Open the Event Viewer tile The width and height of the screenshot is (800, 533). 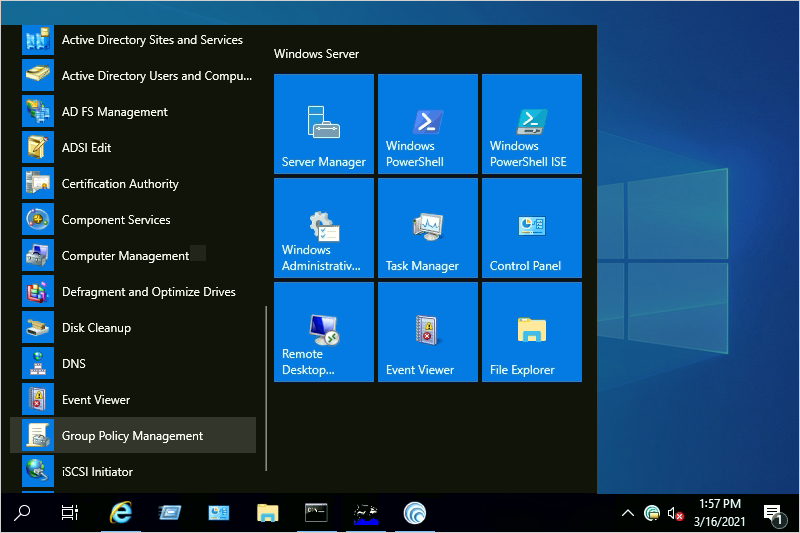point(427,332)
